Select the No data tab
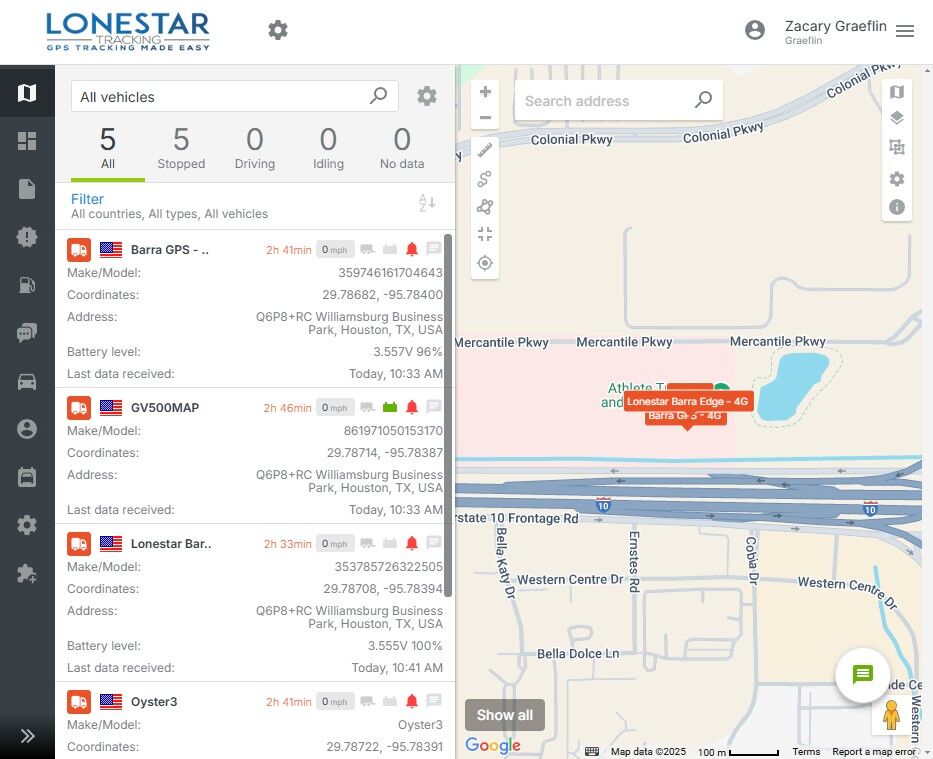Viewport: 933px width, 759px height. coord(402,149)
